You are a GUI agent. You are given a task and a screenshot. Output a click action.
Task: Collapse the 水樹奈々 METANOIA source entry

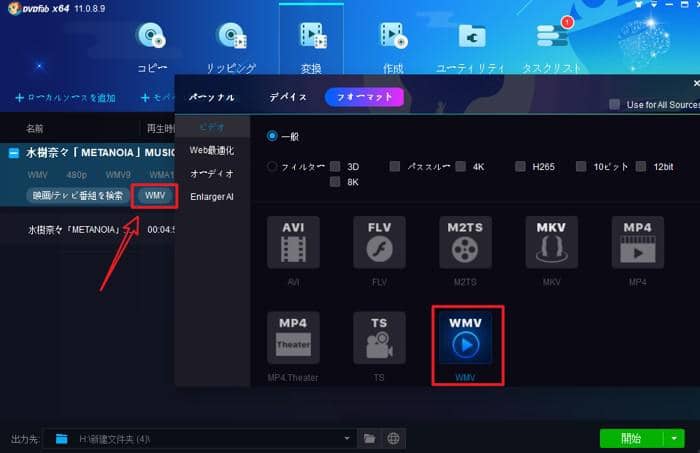tap(14, 153)
